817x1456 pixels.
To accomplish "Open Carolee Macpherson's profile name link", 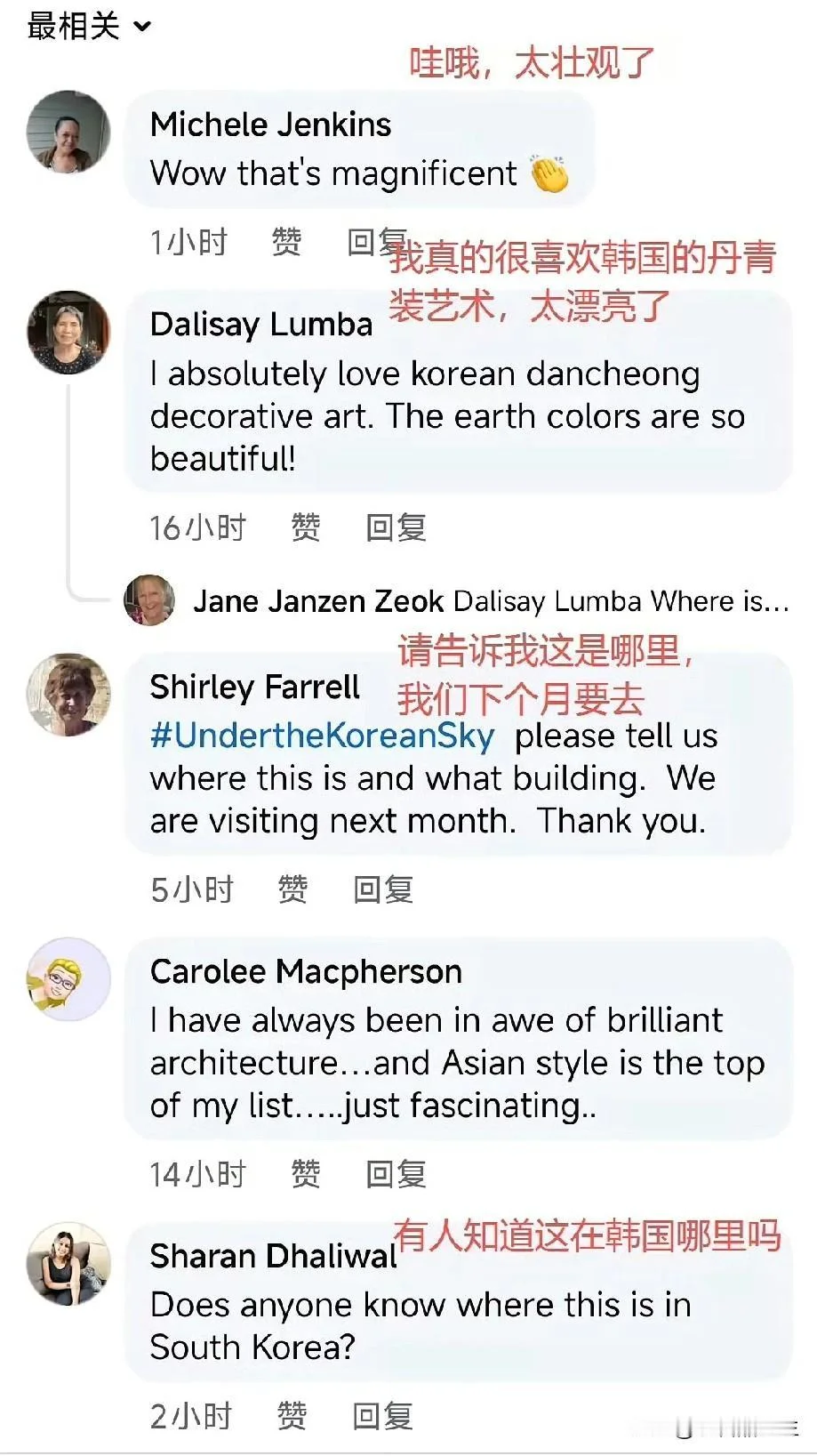I will click(x=306, y=971).
